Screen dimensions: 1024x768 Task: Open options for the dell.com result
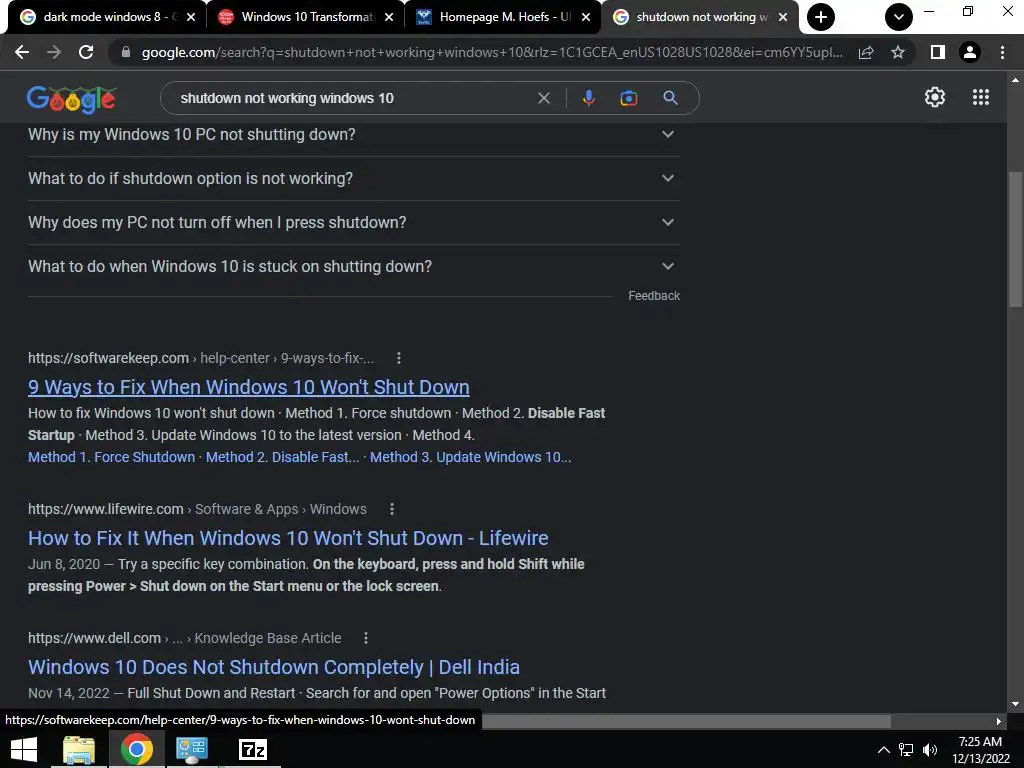click(x=366, y=638)
